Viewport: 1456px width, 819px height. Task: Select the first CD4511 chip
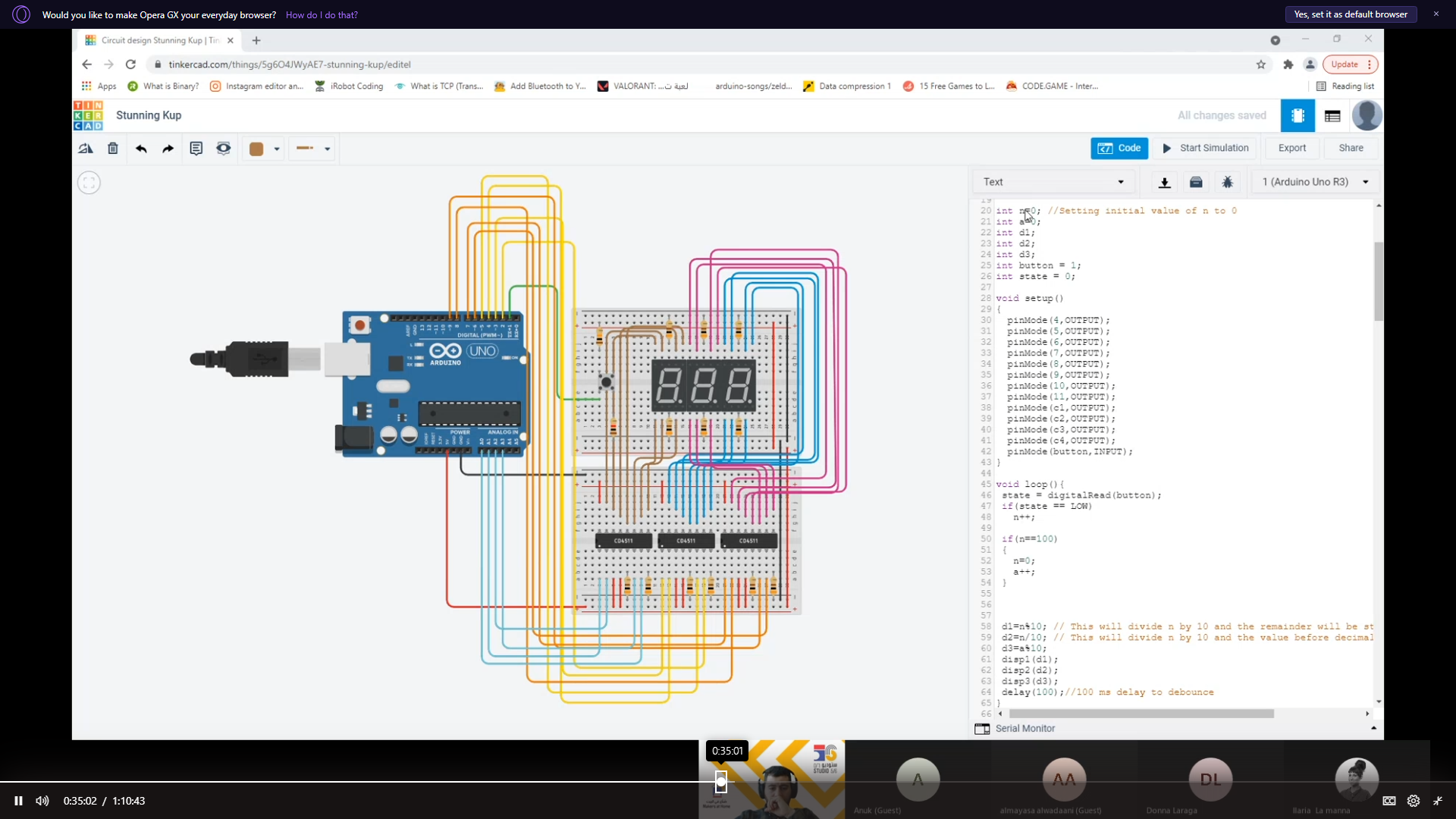[x=623, y=541]
